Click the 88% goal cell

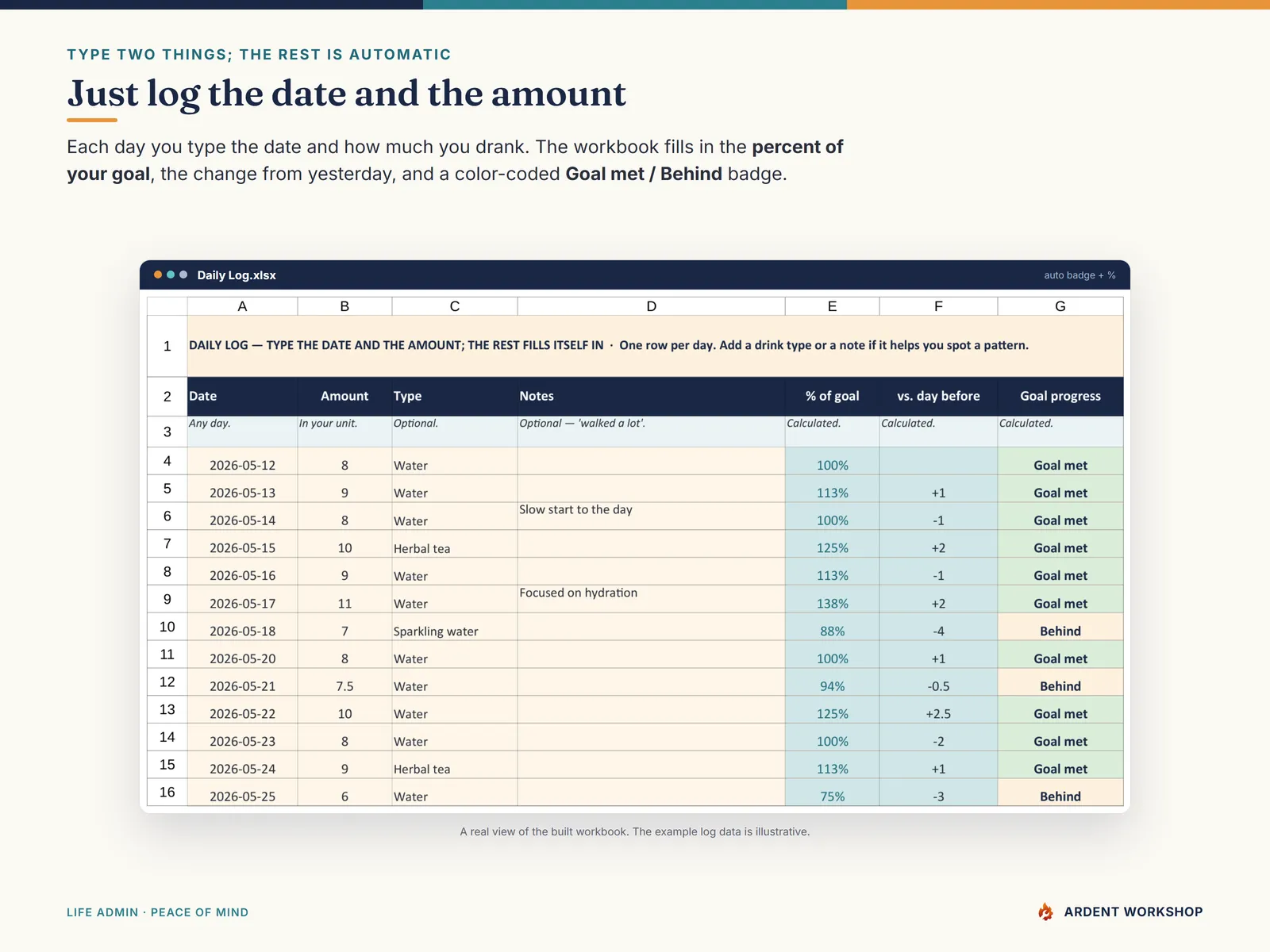[x=832, y=627]
